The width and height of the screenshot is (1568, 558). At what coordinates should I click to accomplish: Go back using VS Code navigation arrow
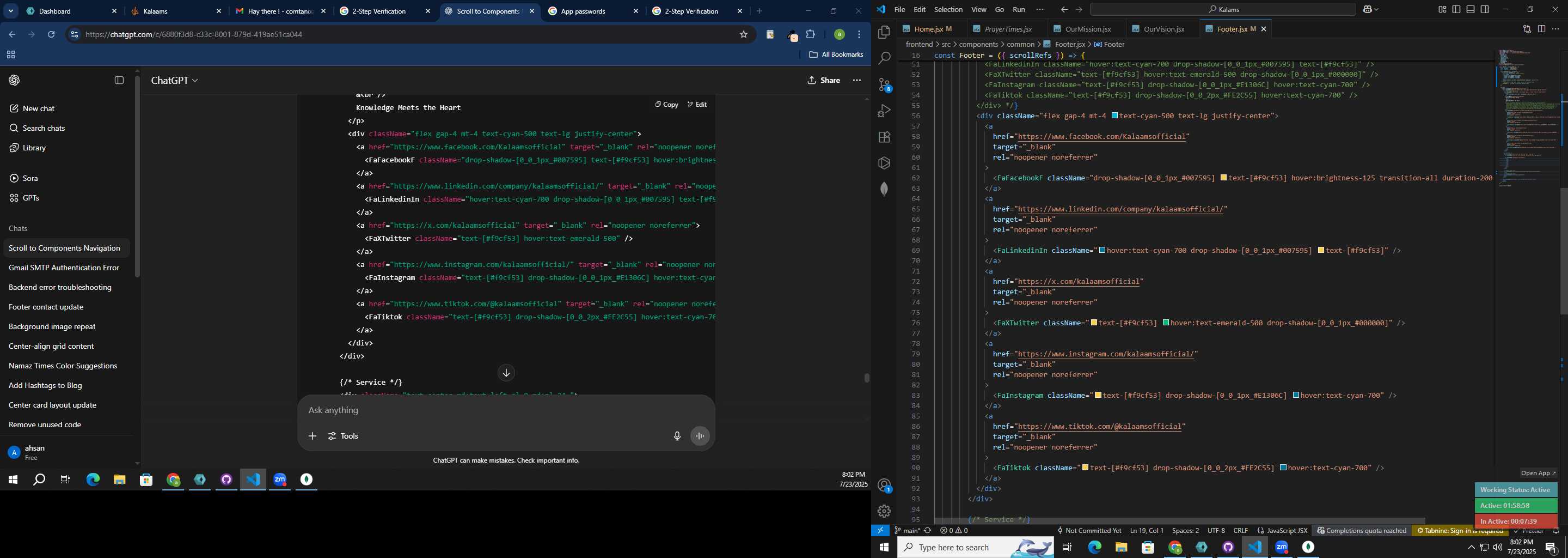point(1064,10)
